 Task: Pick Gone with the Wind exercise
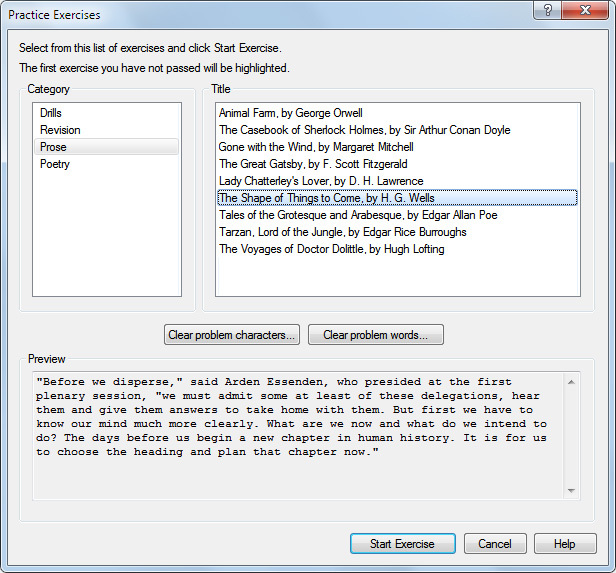[x=397, y=147]
